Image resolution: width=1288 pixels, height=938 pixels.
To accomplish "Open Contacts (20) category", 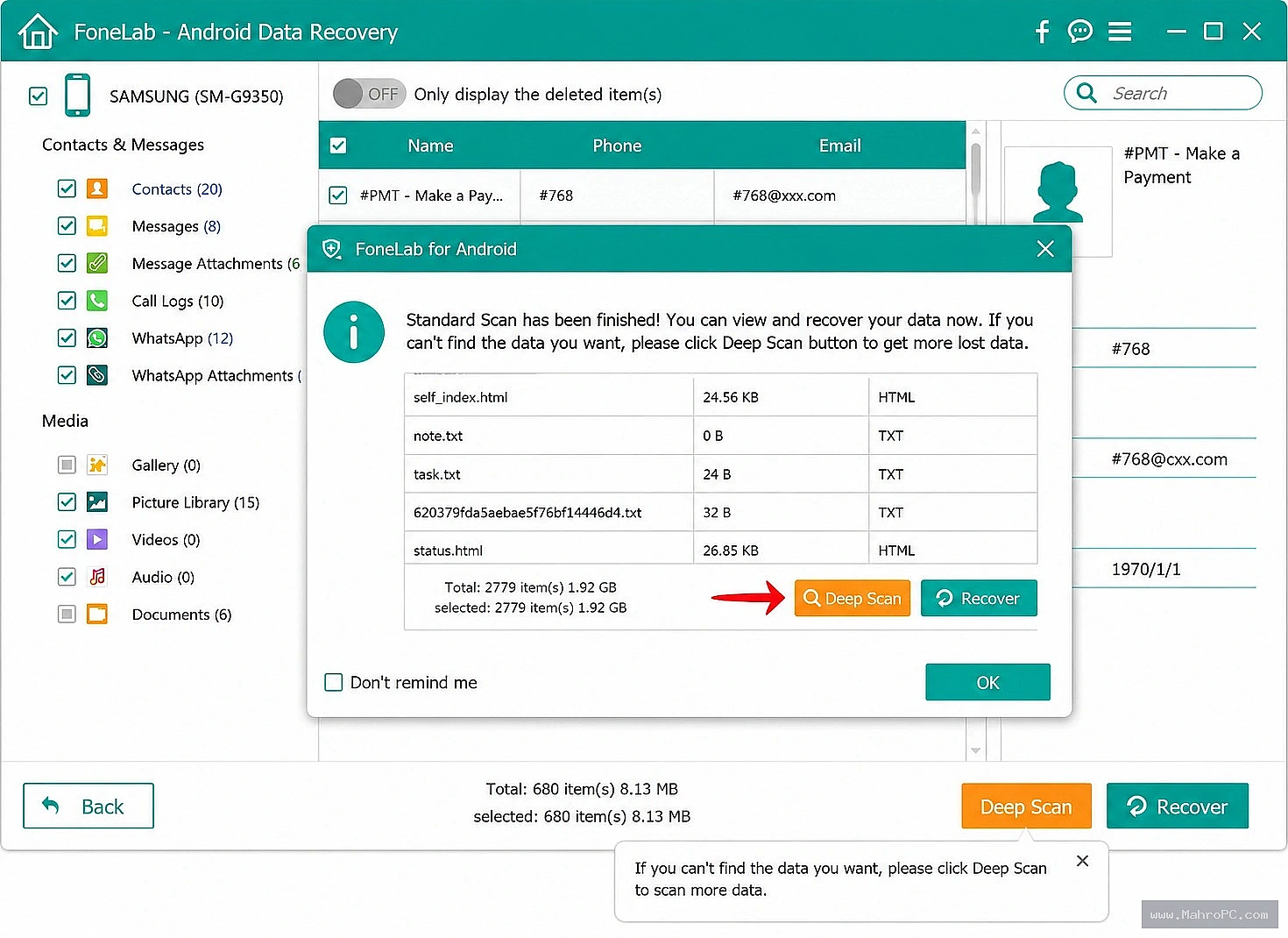I will click(x=177, y=188).
